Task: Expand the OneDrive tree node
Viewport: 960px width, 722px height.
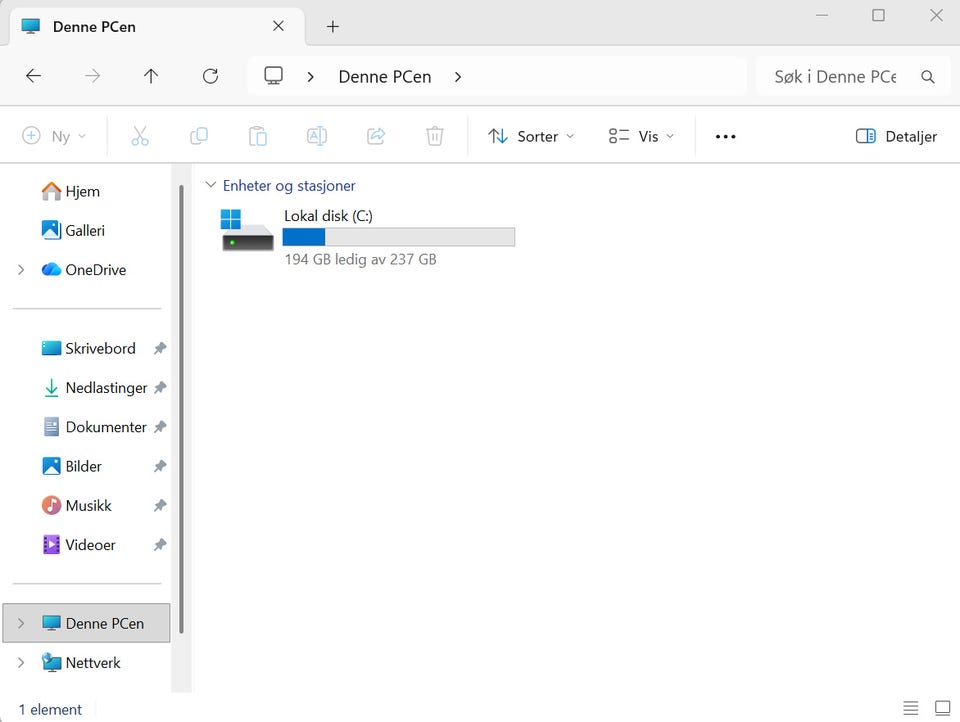Action: pyautogui.click(x=21, y=270)
